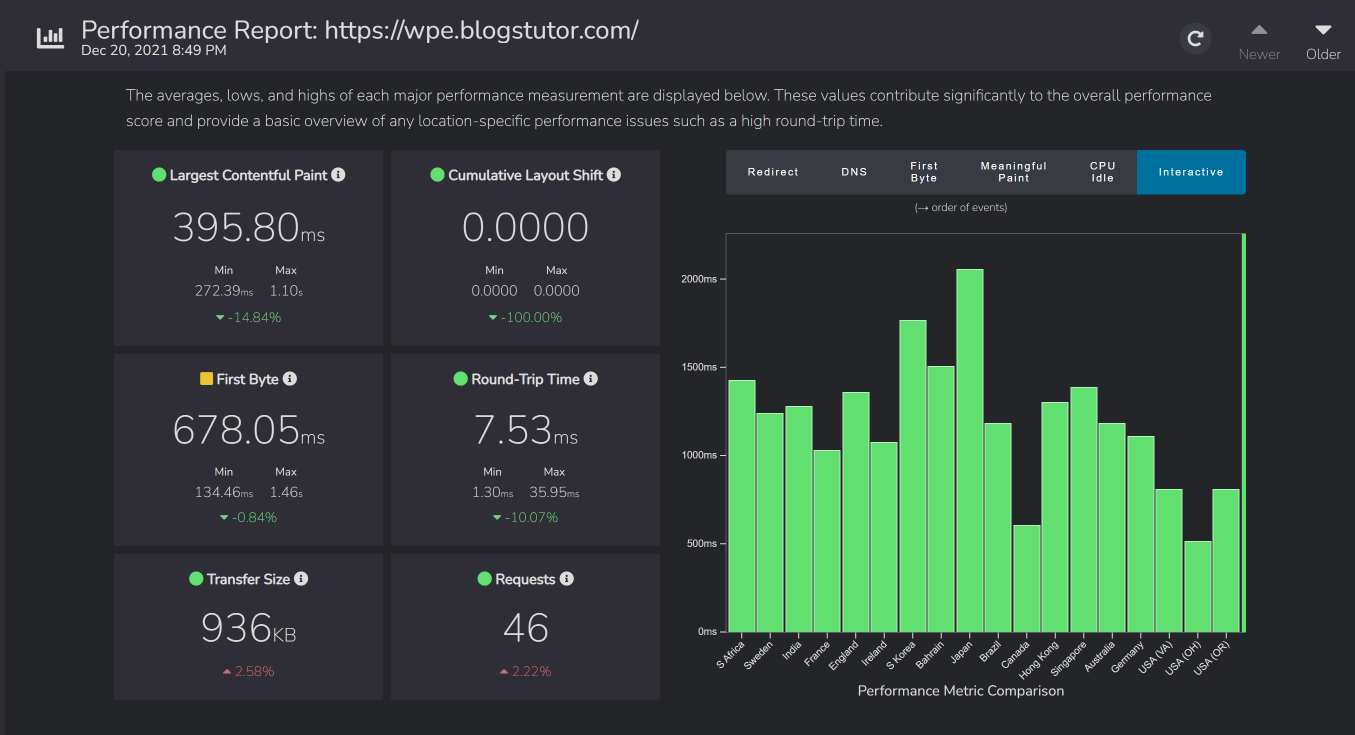Click the Japan bar in chart
Image resolution: width=1355 pixels, height=735 pixels.
pyautogui.click(x=970, y=451)
